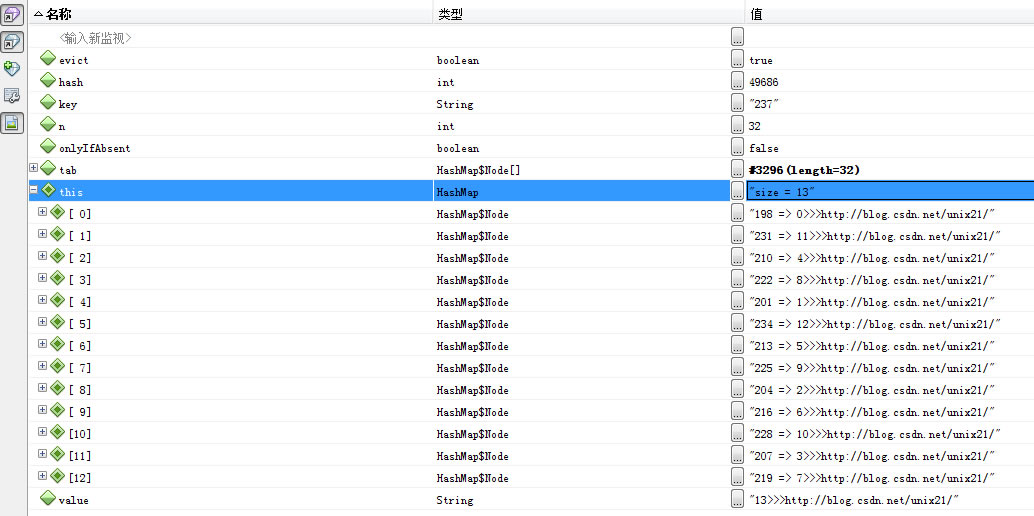The height and width of the screenshot is (516, 1034).
Task: Expand node [ 1]
Action: [43, 234]
